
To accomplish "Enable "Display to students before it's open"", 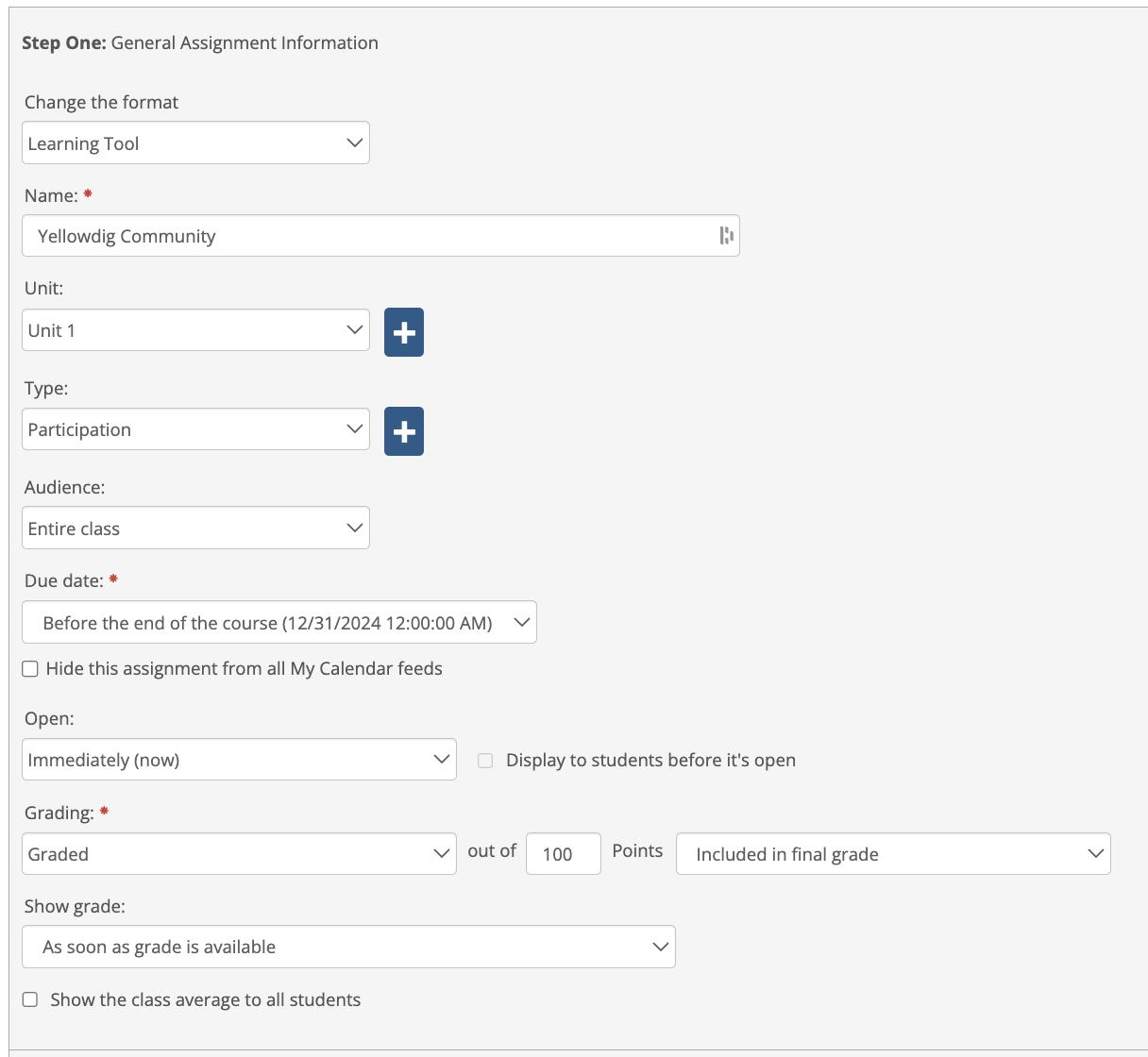I will coord(484,760).
